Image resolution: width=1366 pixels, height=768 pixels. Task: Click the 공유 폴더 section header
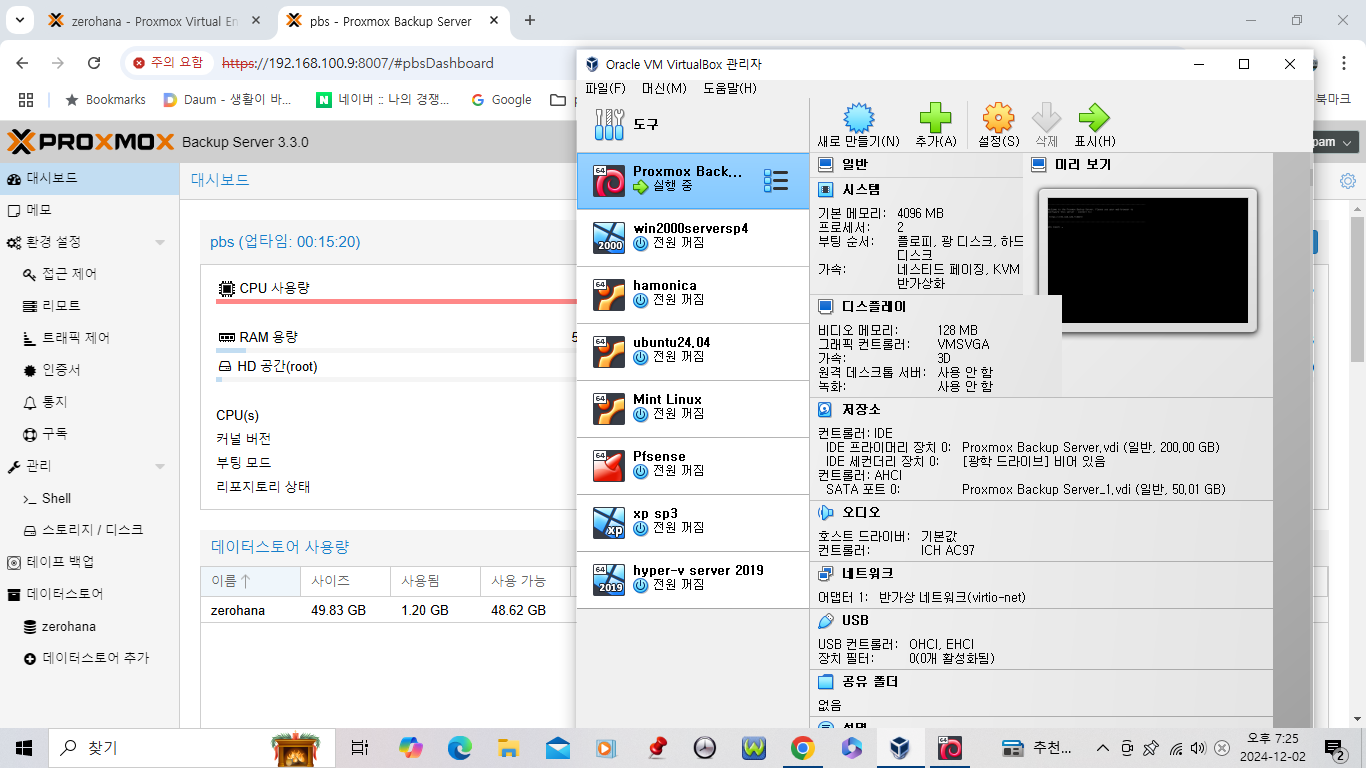[x=870, y=682]
